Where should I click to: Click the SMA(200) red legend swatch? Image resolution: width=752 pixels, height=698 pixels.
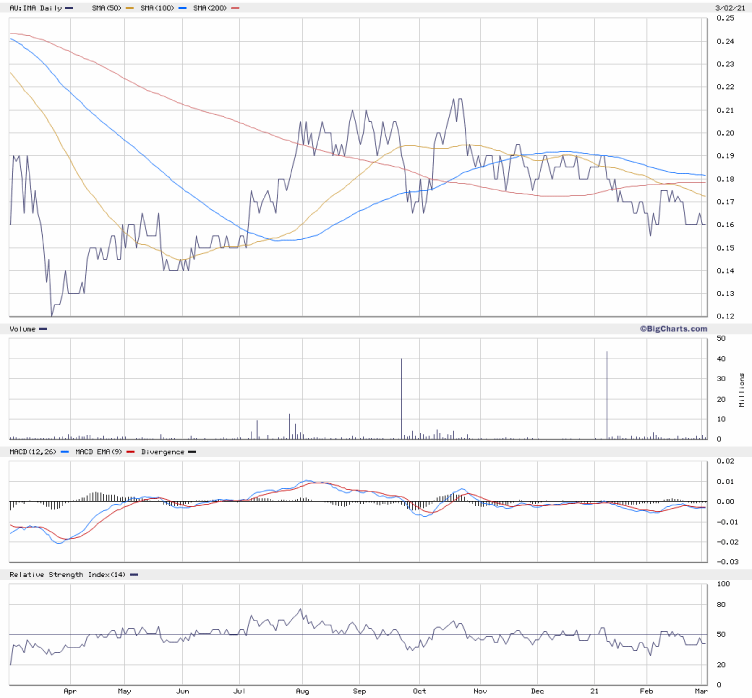pos(235,8)
